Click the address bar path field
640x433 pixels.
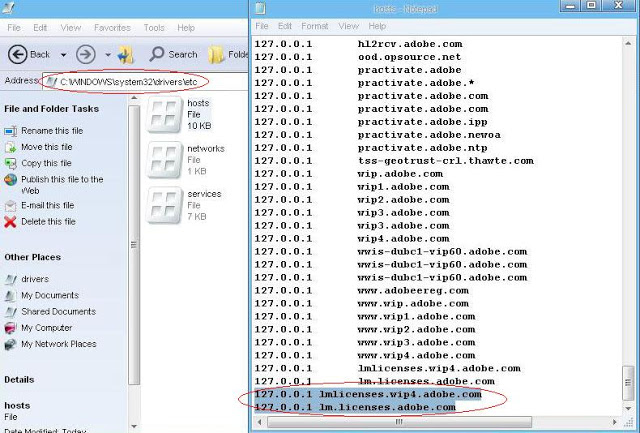[x=146, y=82]
